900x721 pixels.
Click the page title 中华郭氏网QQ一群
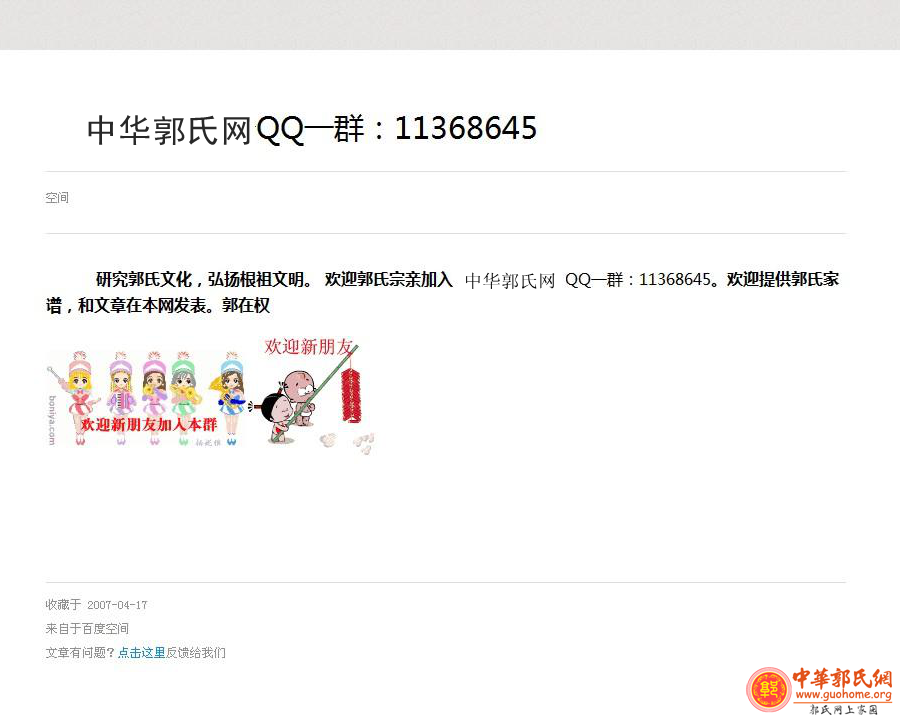point(312,129)
